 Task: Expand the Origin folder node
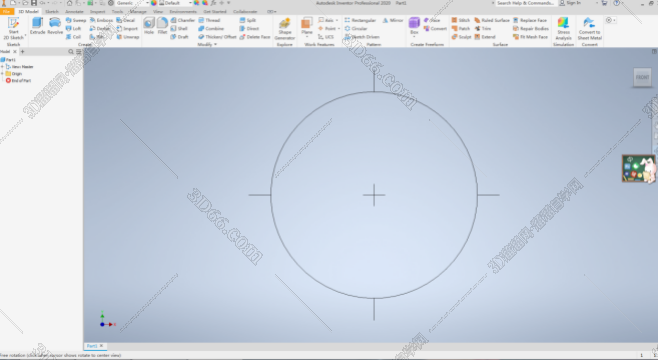[2, 73]
